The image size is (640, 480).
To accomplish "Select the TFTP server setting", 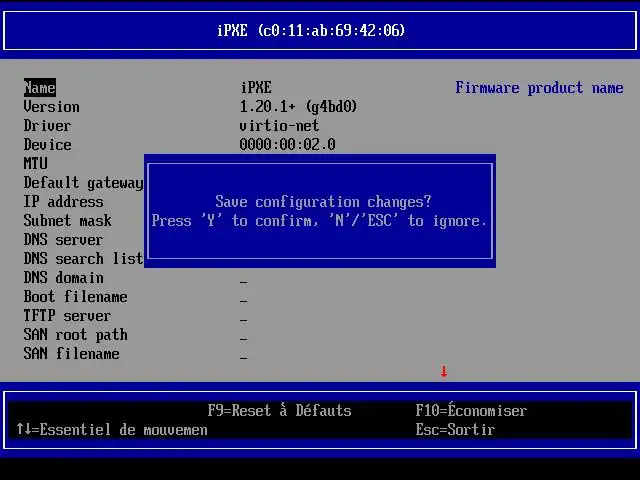I will (x=67, y=316).
